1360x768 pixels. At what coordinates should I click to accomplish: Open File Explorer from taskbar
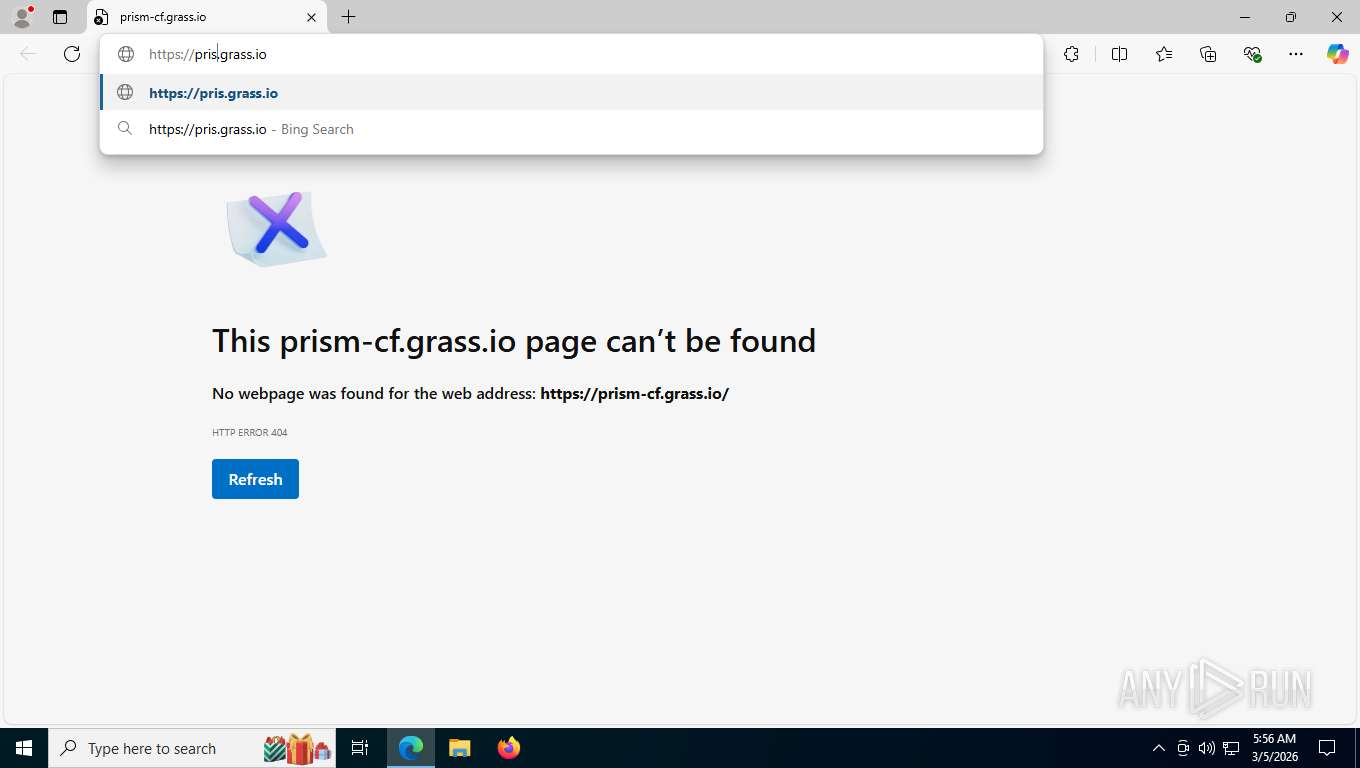[459, 748]
